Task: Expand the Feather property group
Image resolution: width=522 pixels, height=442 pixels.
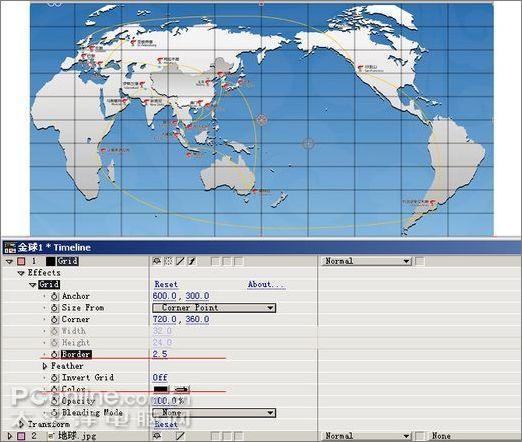Action: [45, 366]
